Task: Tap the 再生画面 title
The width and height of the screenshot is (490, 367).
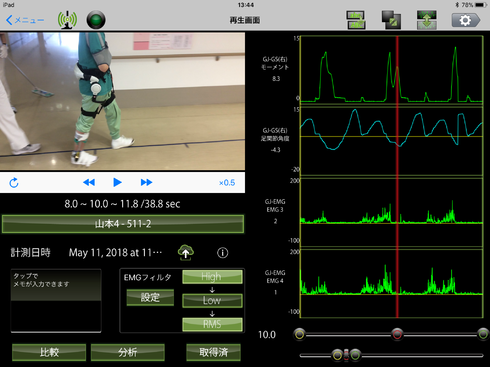Action: (245, 20)
